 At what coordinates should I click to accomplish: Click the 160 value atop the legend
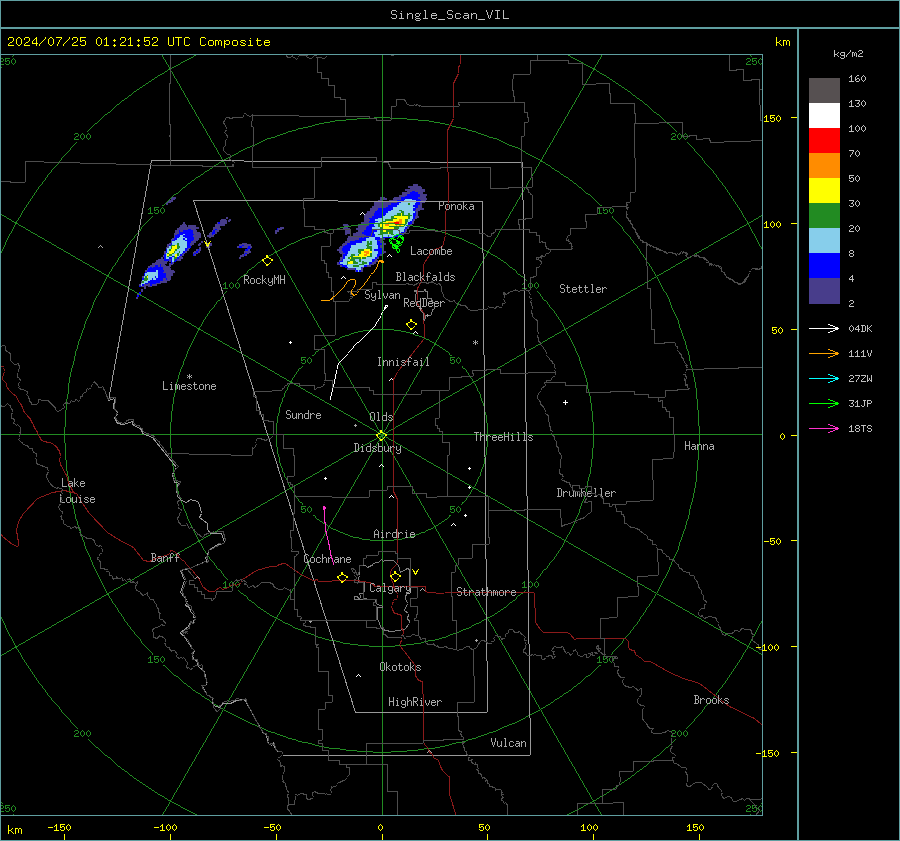[857, 79]
